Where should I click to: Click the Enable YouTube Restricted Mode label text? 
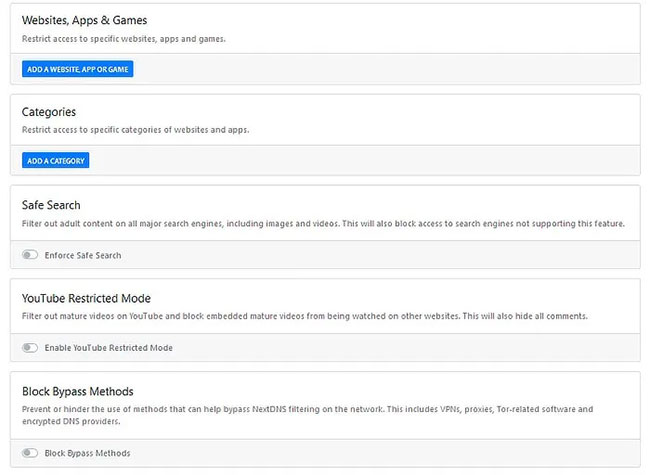tap(109, 348)
